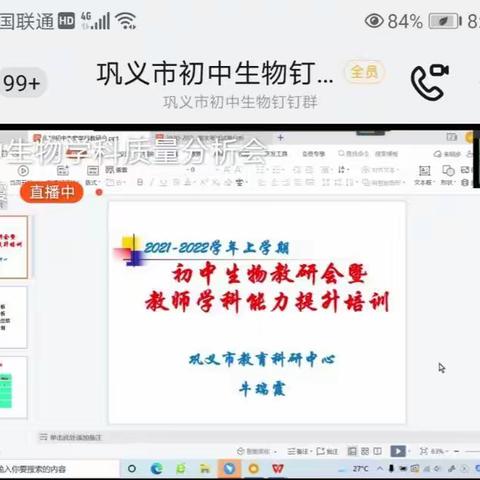Open the 巩义市初中生物钉钉群 group title

point(215,74)
